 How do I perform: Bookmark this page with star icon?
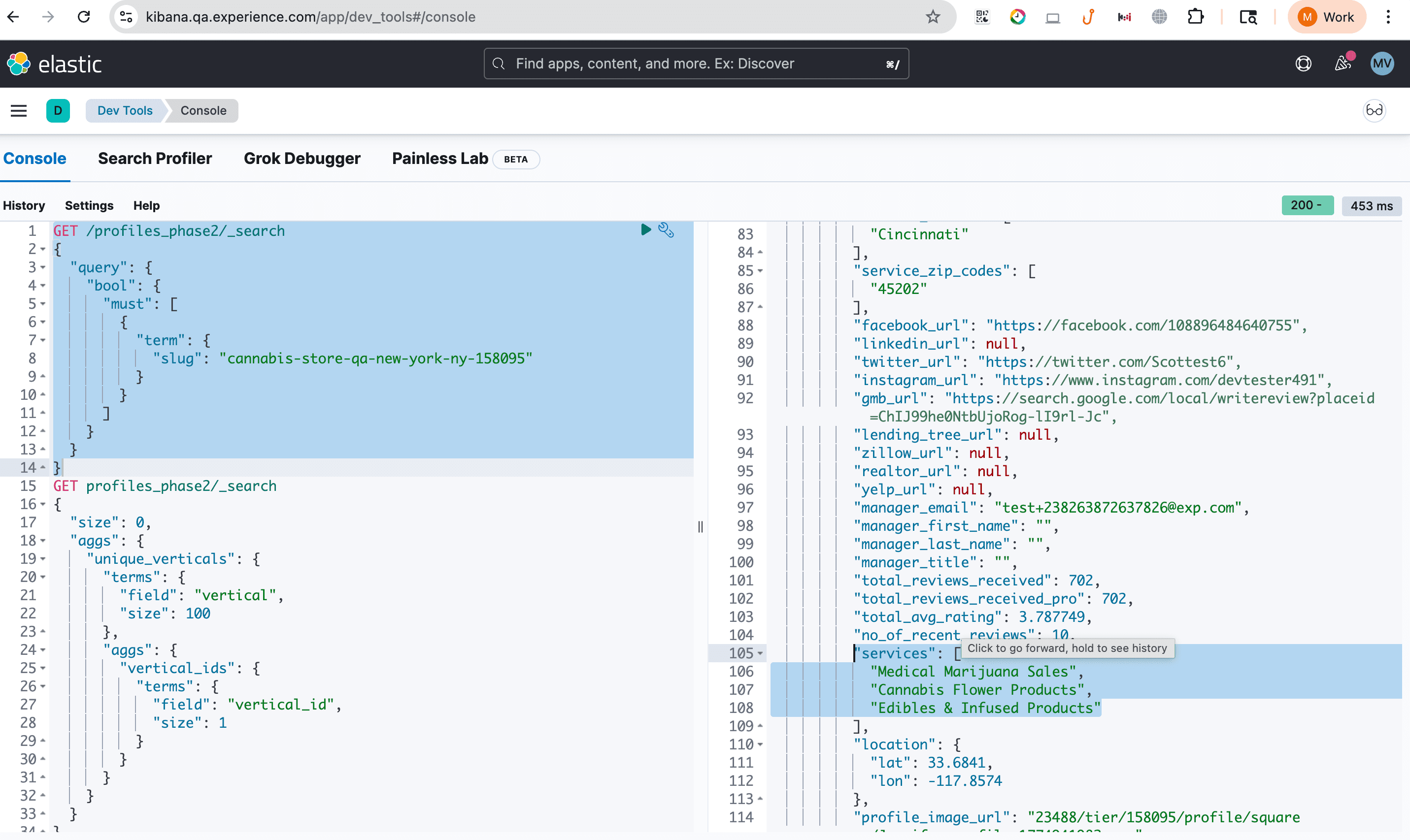click(933, 17)
